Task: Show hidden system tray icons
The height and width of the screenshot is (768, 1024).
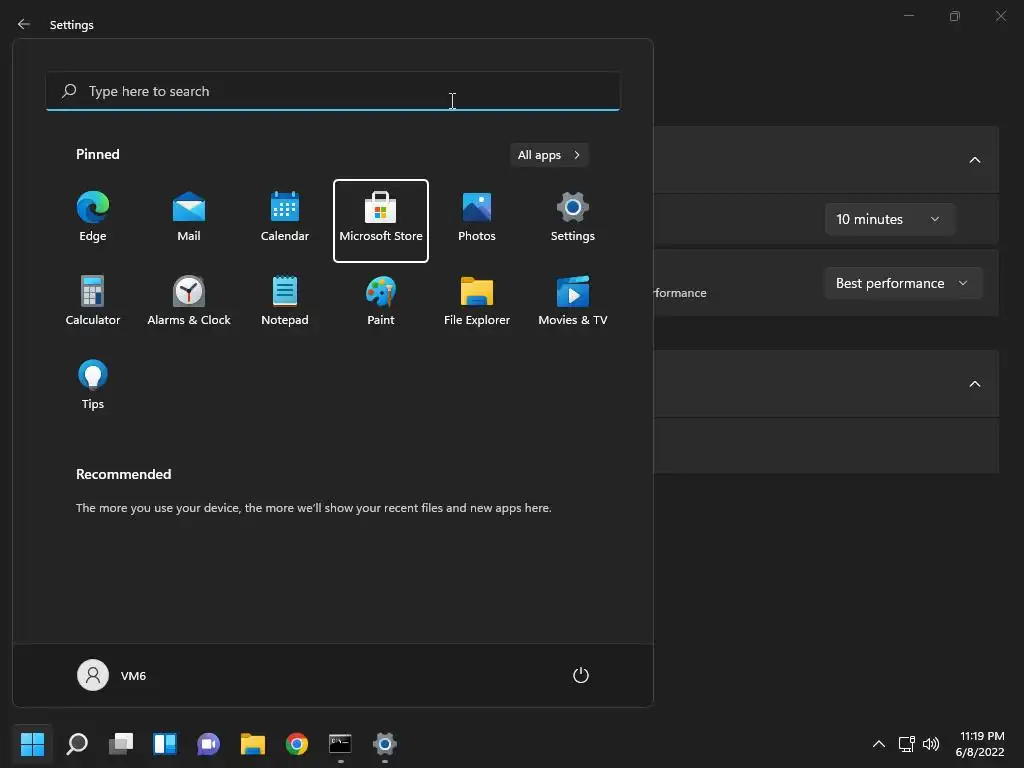Action: pyautogui.click(x=879, y=744)
